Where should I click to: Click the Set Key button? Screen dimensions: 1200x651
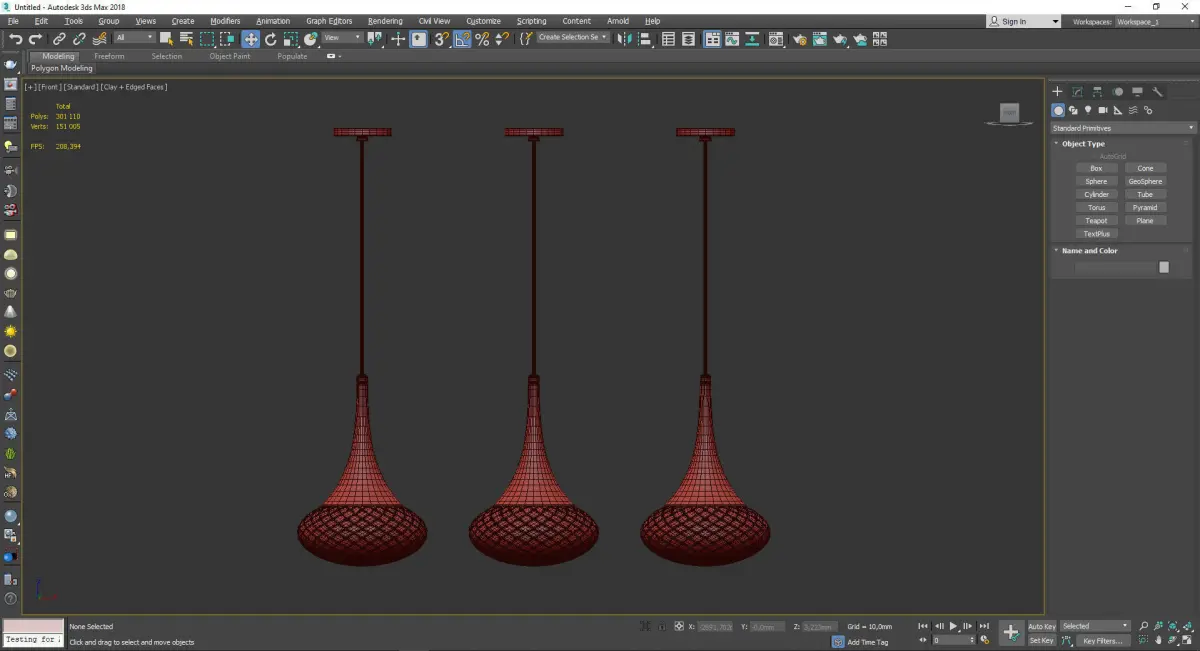1042,640
